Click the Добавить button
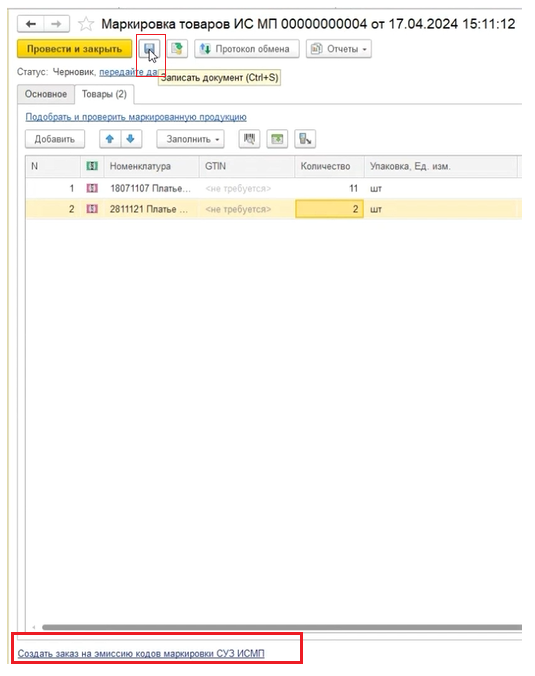 click(55, 139)
